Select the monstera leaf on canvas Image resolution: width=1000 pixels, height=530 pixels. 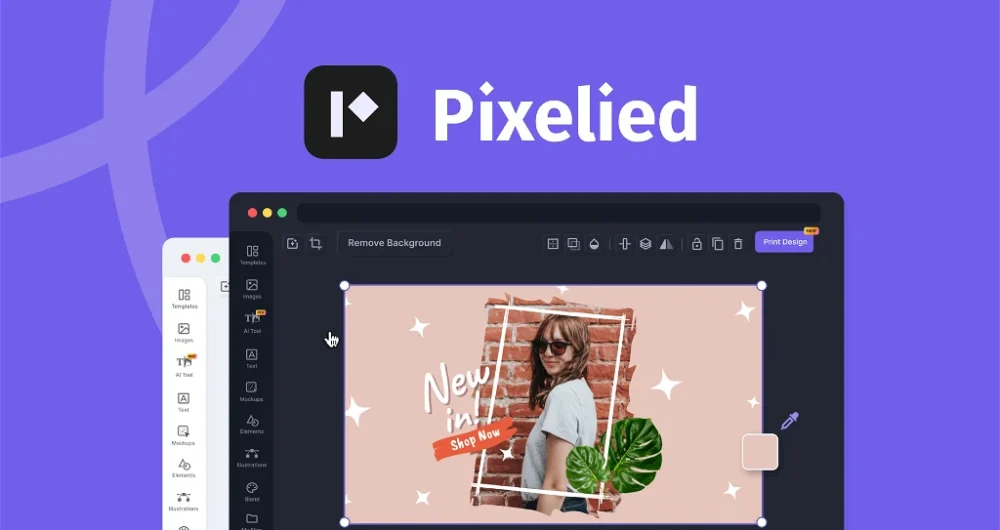(x=614, y=455)
